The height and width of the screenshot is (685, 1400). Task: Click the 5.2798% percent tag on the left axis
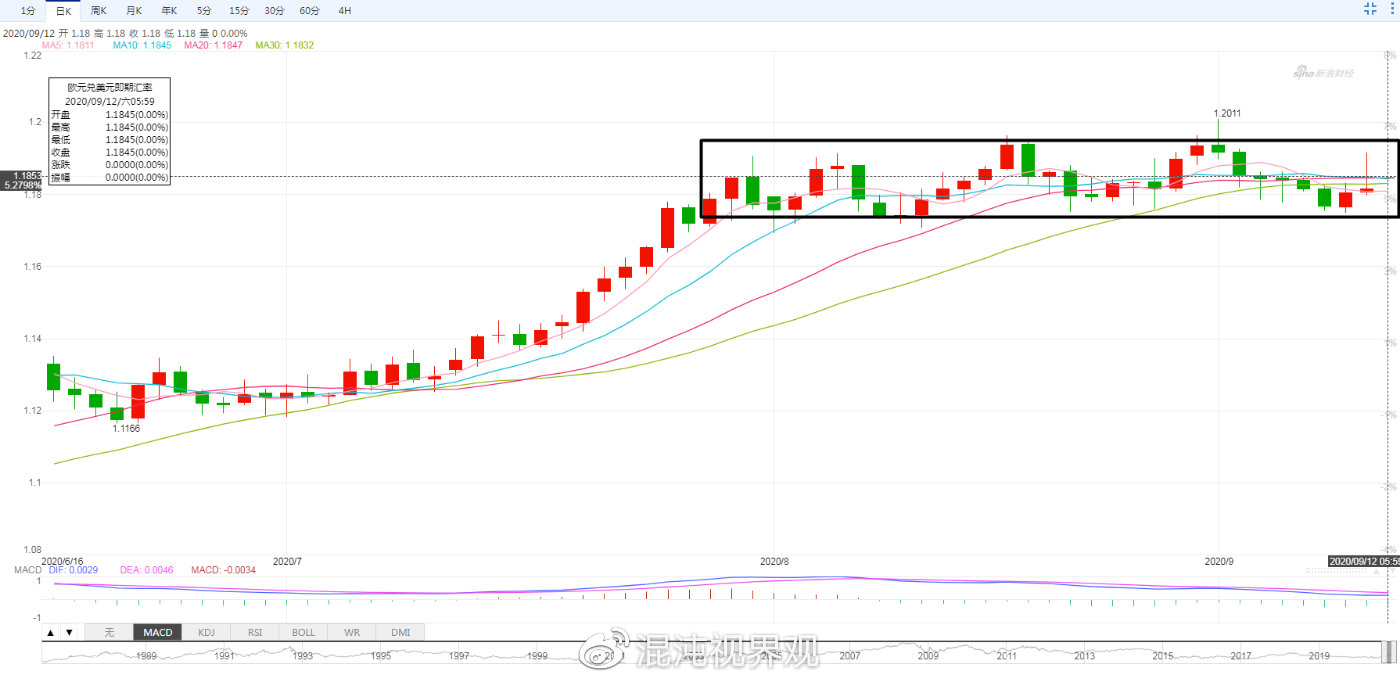coord(20,186)
